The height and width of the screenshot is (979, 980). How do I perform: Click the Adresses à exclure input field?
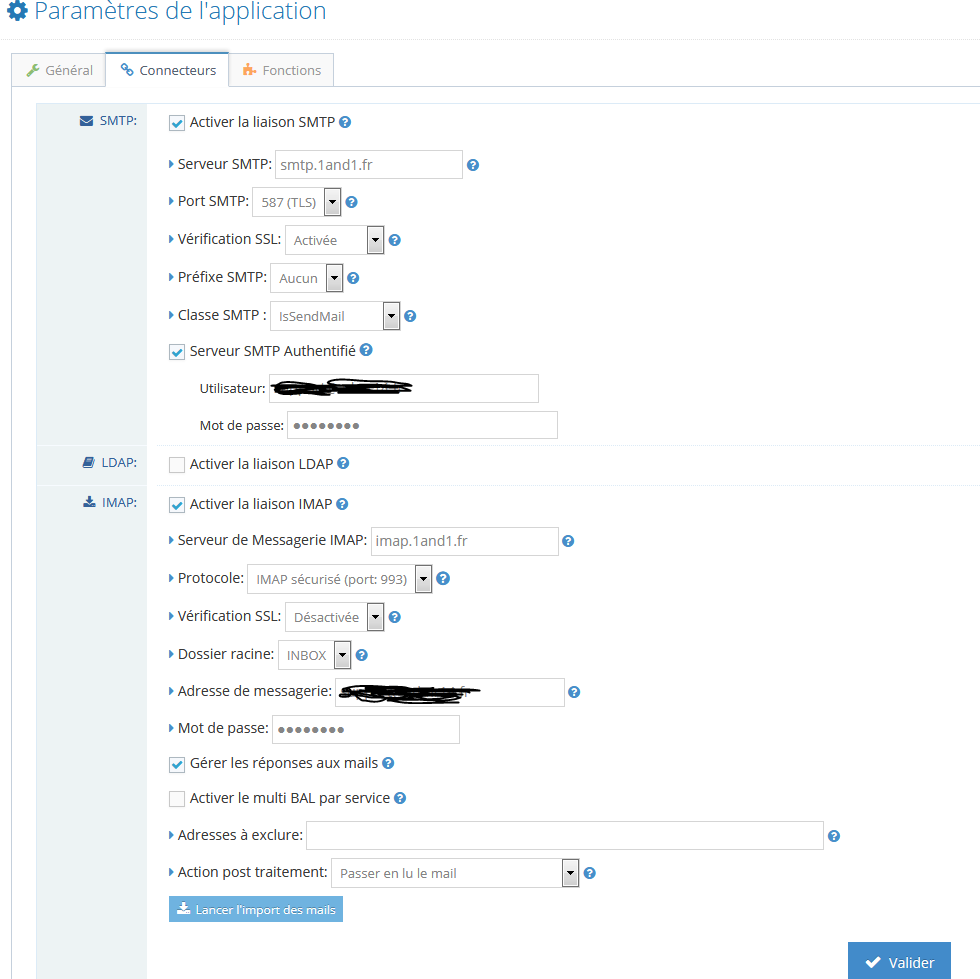click(x=564, y=836)
